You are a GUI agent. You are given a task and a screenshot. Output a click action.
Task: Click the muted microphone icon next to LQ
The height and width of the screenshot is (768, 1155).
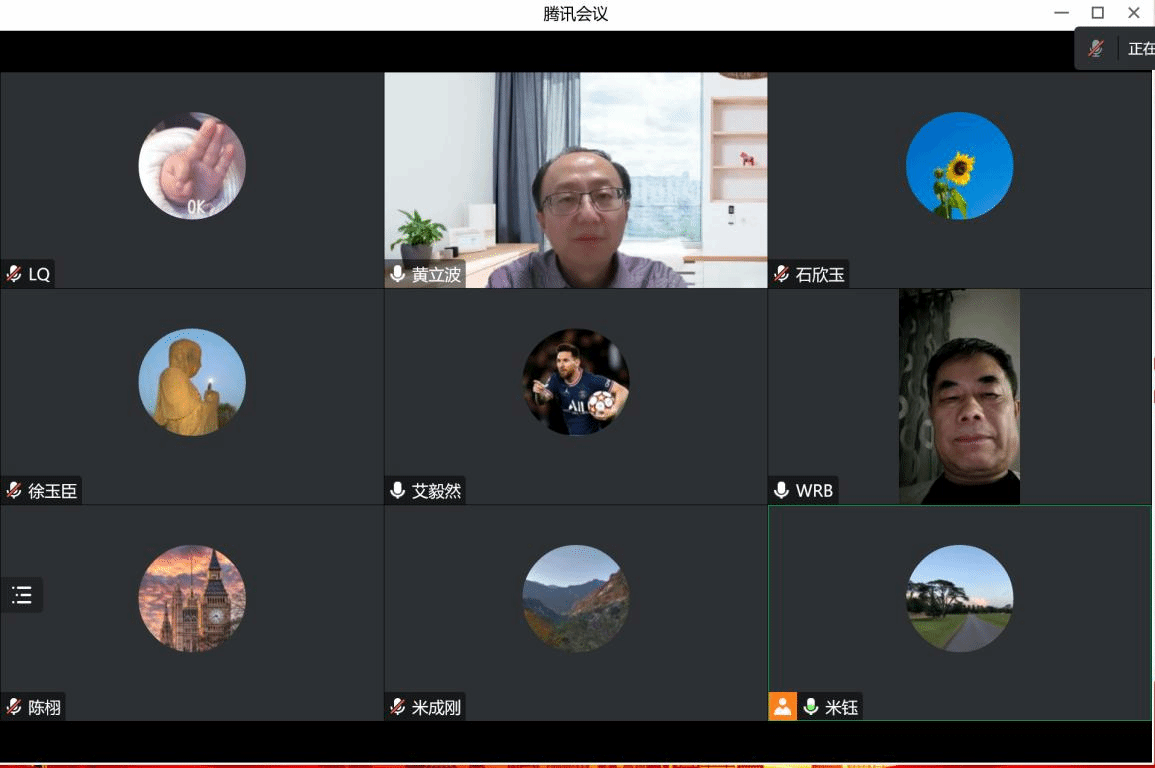click(x=14, y=274)
